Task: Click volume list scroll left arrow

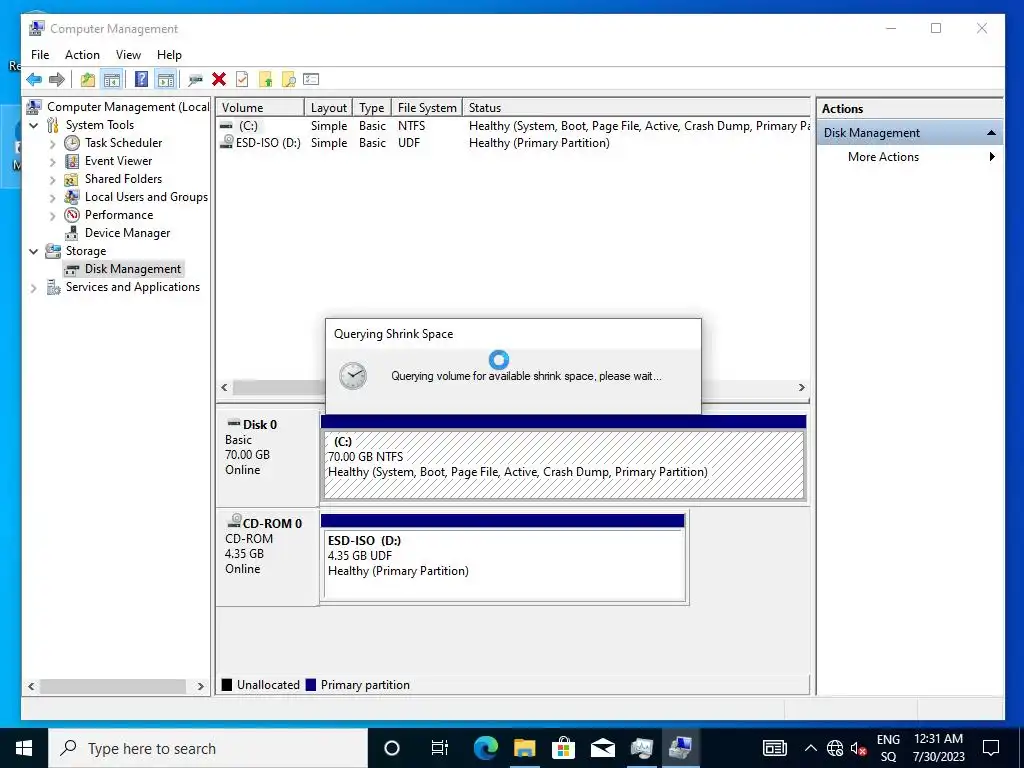Action: pyautogui.click(x=225, y=387)
